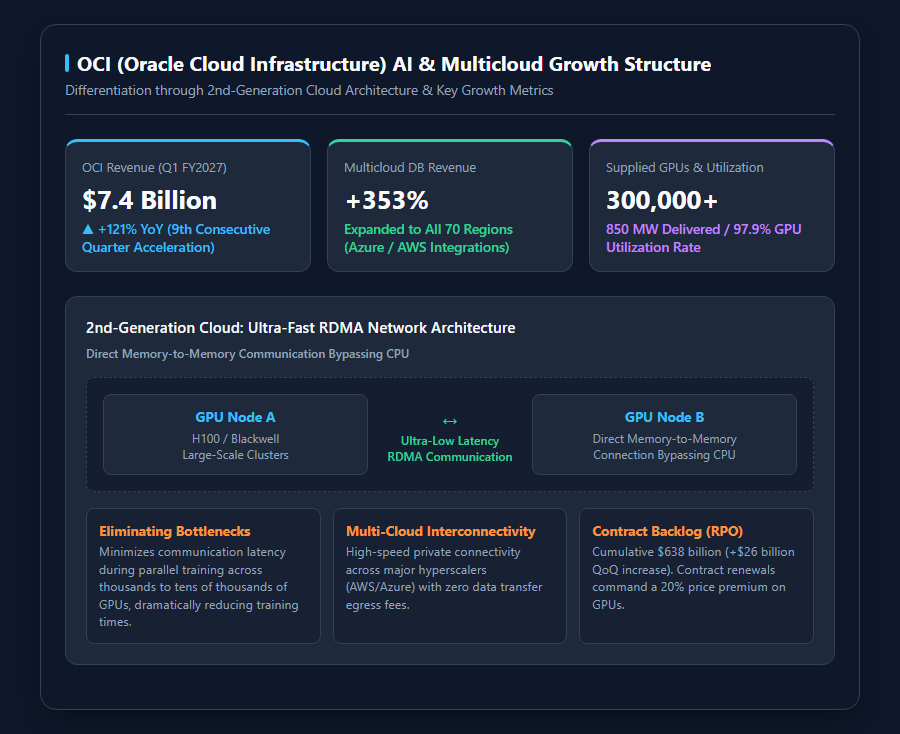Viewport: 900px width, 734px height.
Task: Click the double-headed arrow between the GPU nodes
Action: [450, 422]
